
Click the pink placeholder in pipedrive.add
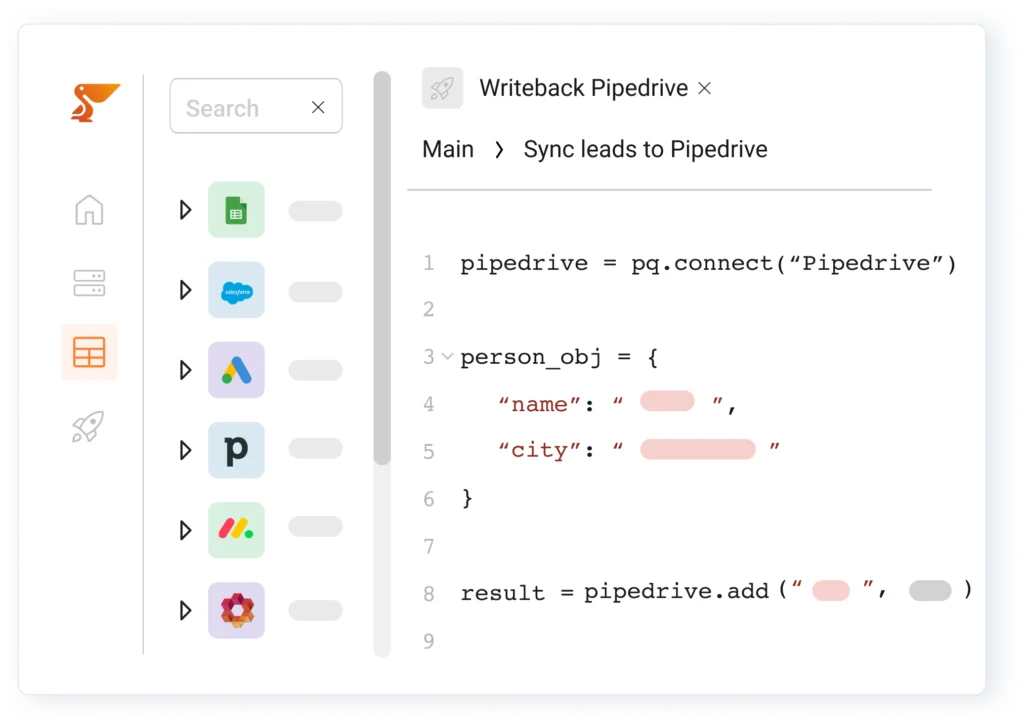[831, 590]
